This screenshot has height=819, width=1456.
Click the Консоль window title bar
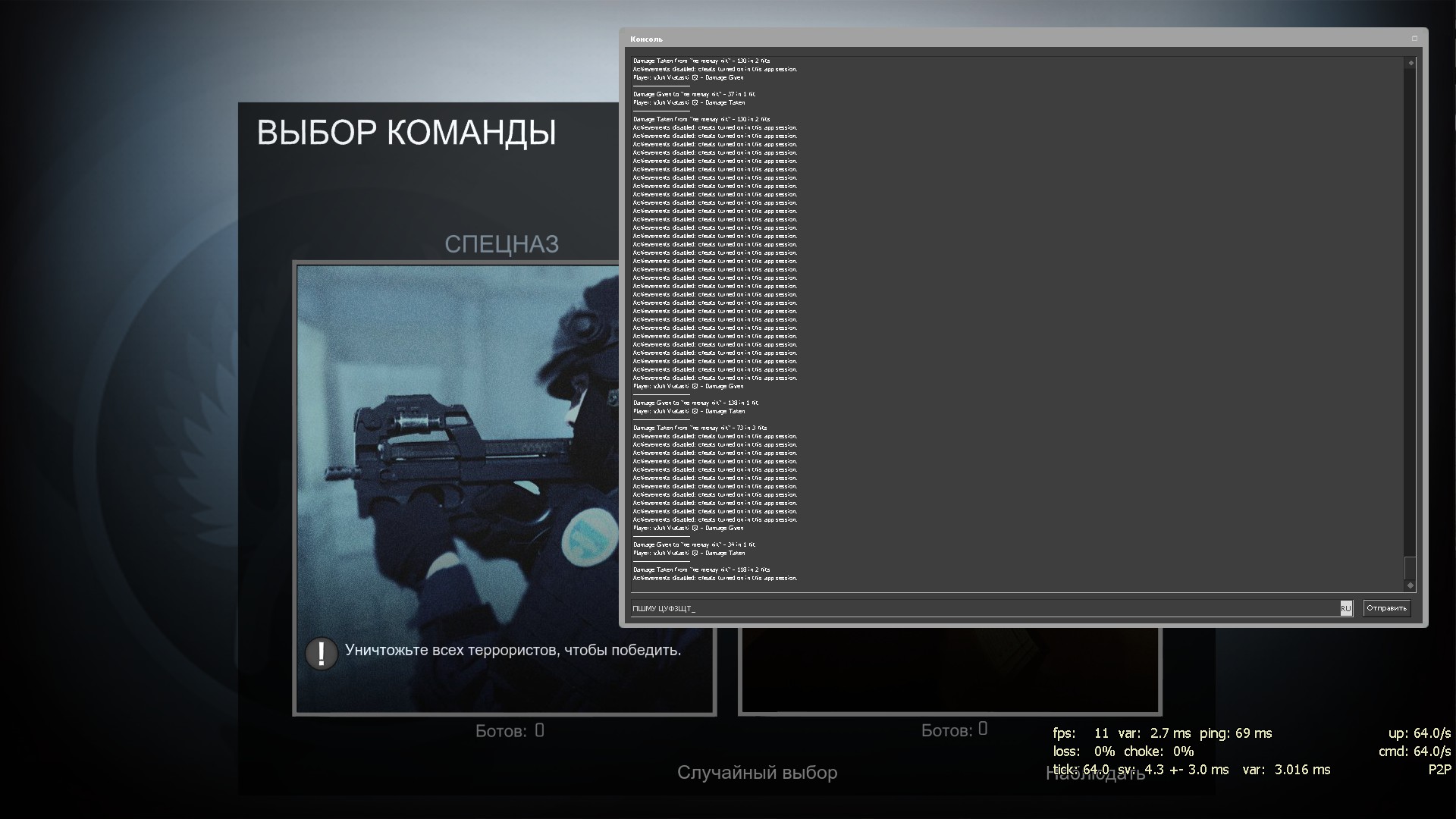pos(986,39)
